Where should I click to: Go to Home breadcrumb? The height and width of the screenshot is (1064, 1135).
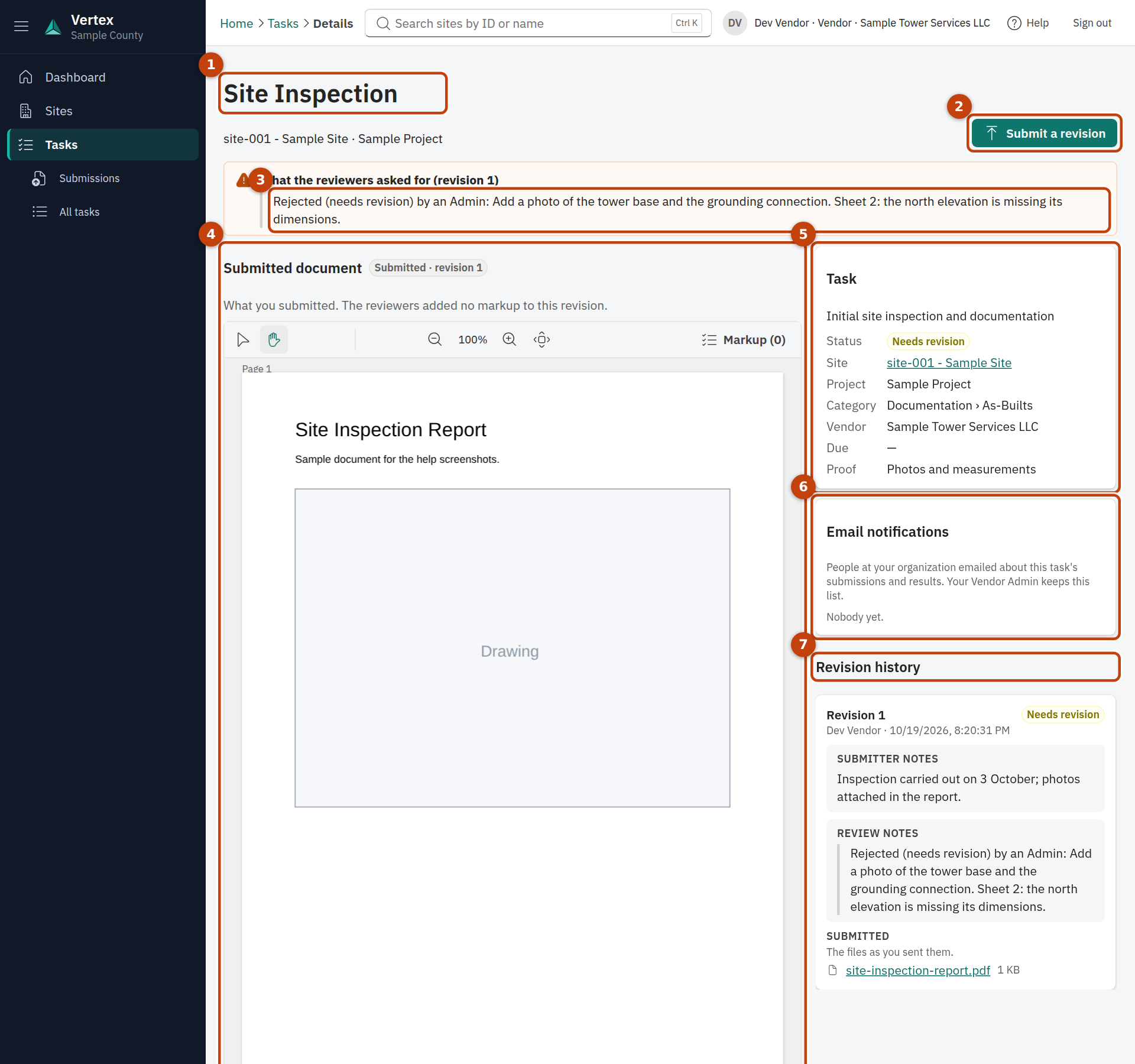click(x=236, y=24)
